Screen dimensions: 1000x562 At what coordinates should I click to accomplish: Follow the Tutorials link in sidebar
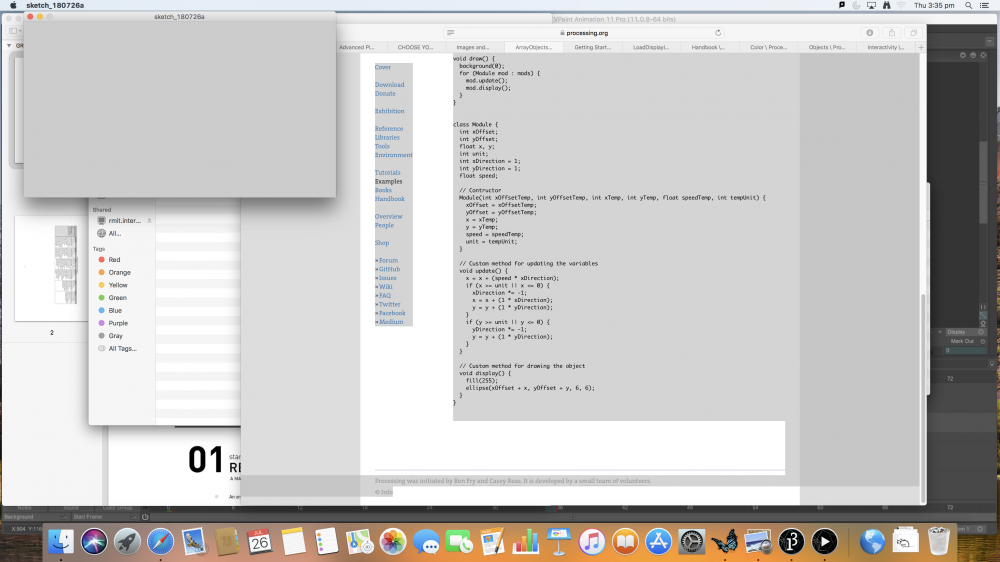pos(387,173)
